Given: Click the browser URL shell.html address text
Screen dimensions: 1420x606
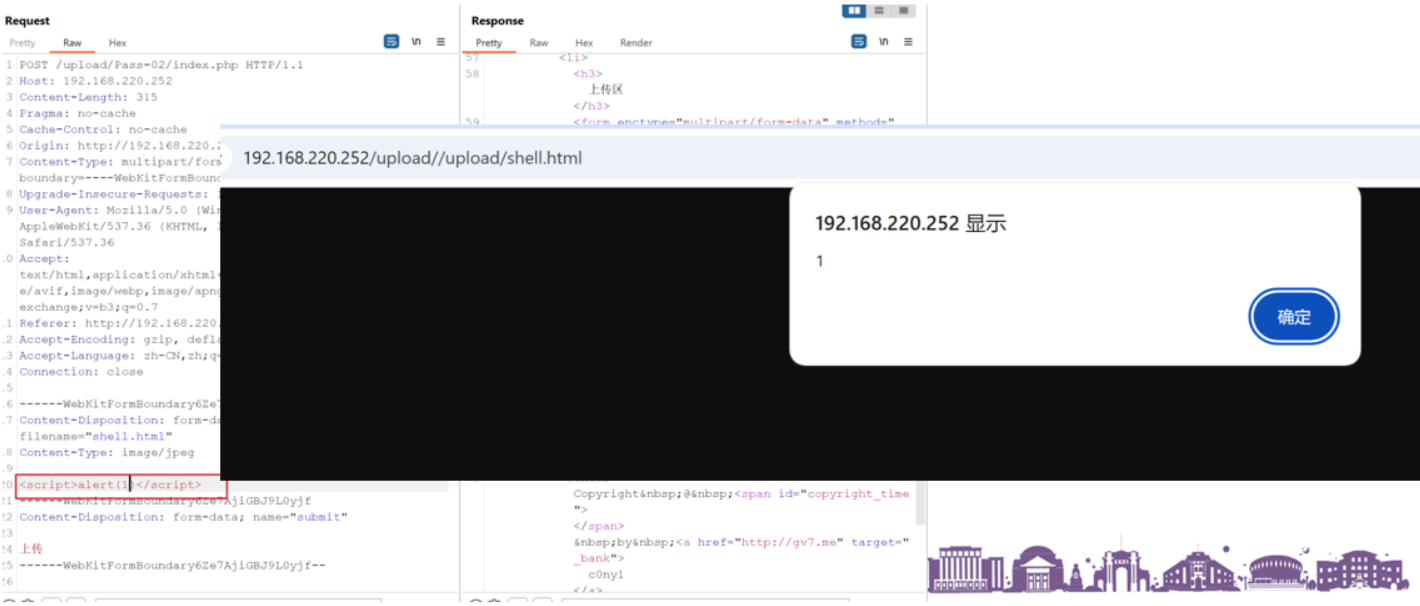Looking at the screenshot, I should click(x=412, y=158).
